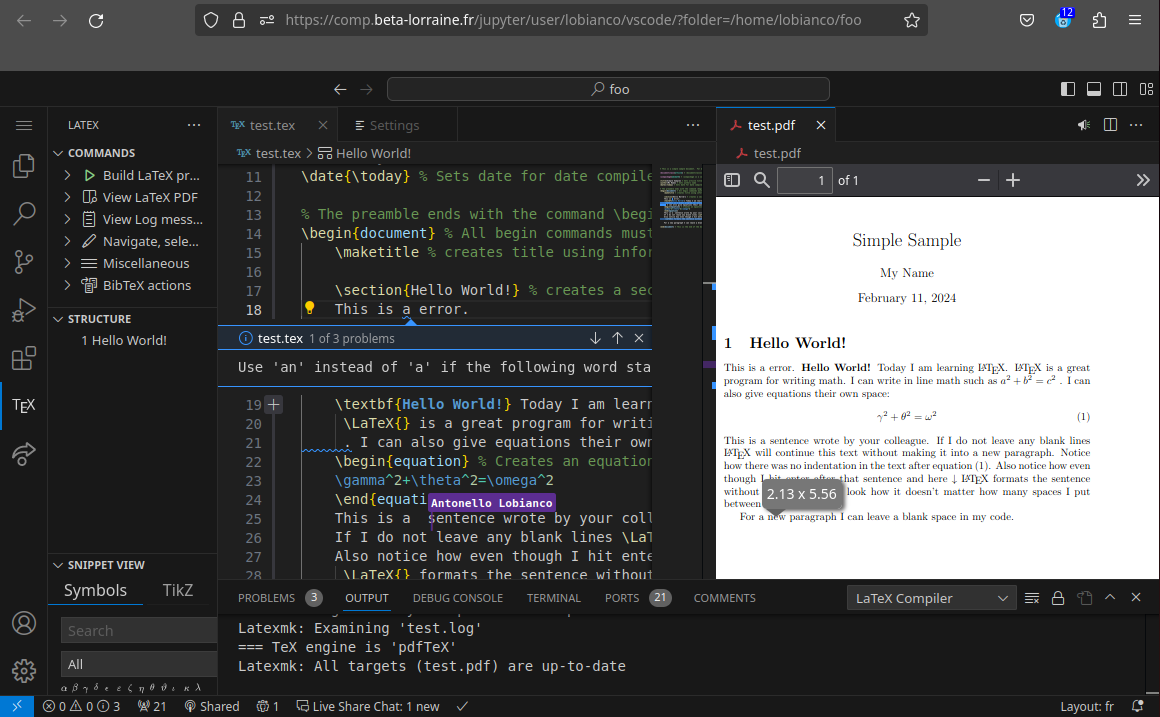The image size is (1160, 717).
Task: Open the TeX sidebar icon
Action: click(23, 405)
